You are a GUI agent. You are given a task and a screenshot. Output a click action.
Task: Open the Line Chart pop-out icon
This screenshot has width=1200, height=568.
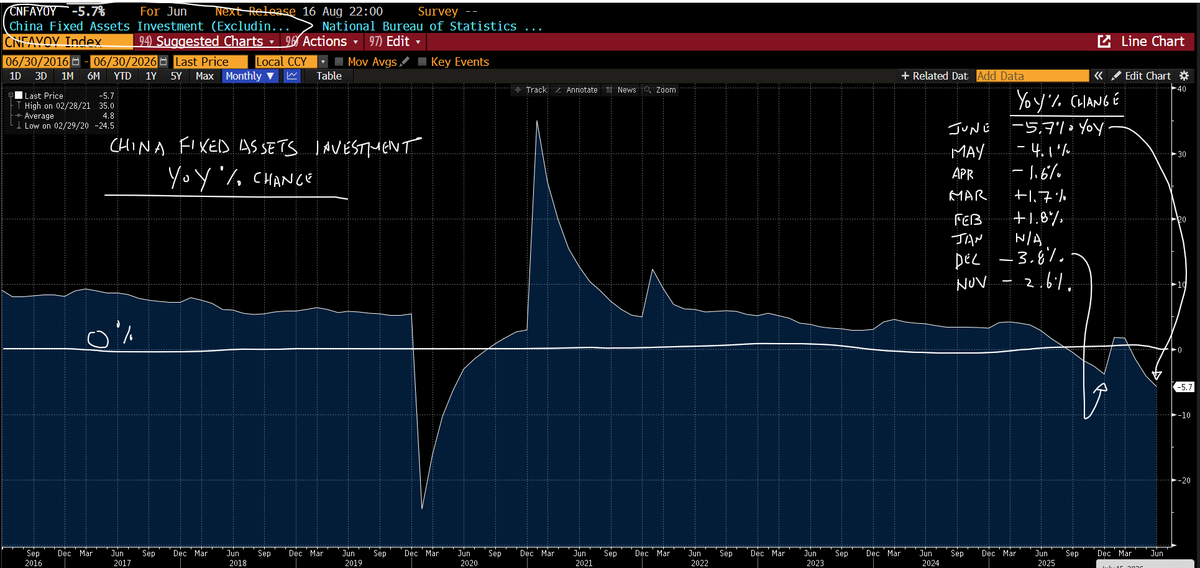click(1104, 42)
